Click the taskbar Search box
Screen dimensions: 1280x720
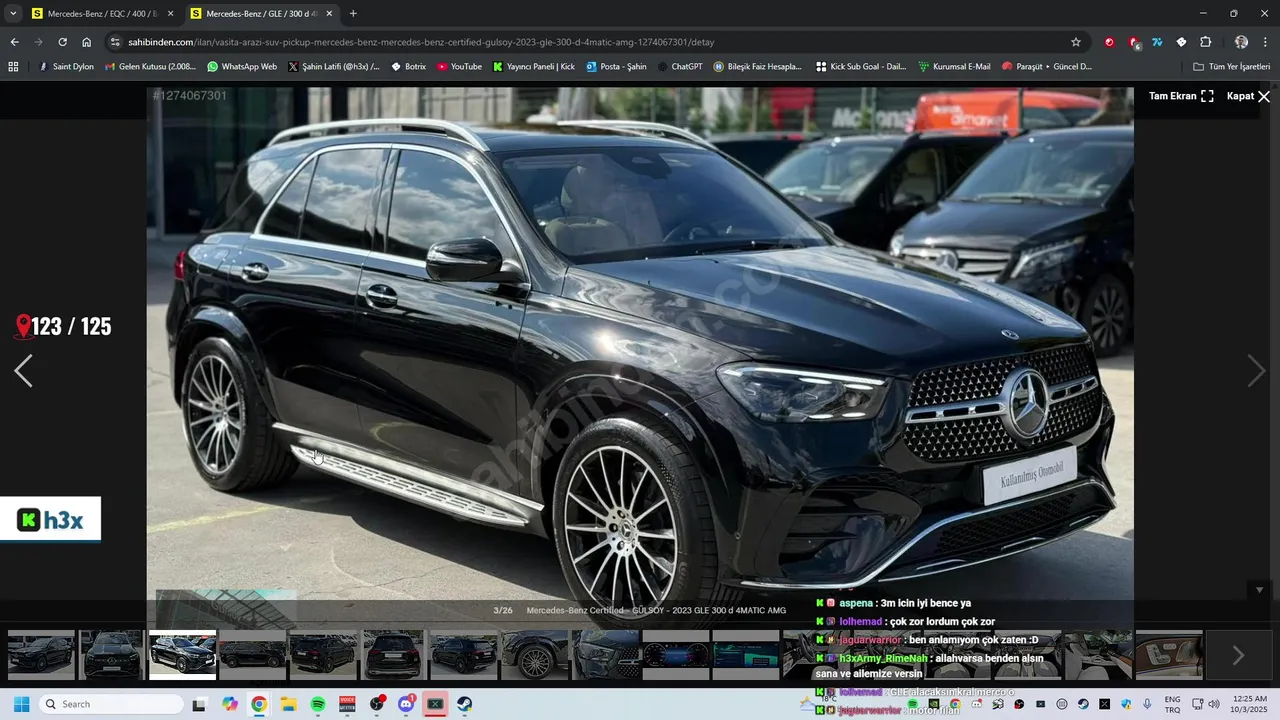(112, 704)
